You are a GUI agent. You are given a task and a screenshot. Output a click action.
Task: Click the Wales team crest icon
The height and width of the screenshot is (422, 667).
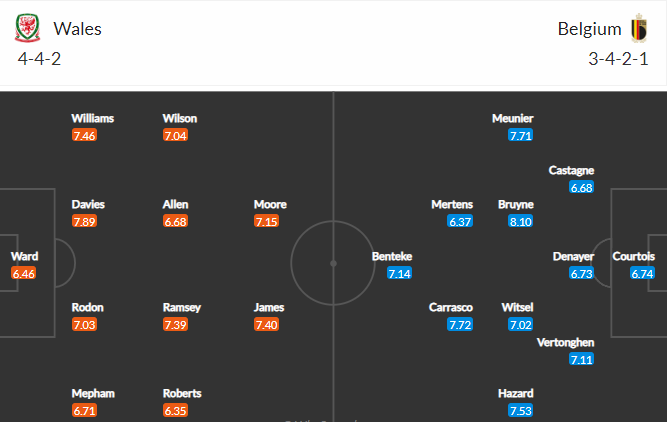click(28, 28)
